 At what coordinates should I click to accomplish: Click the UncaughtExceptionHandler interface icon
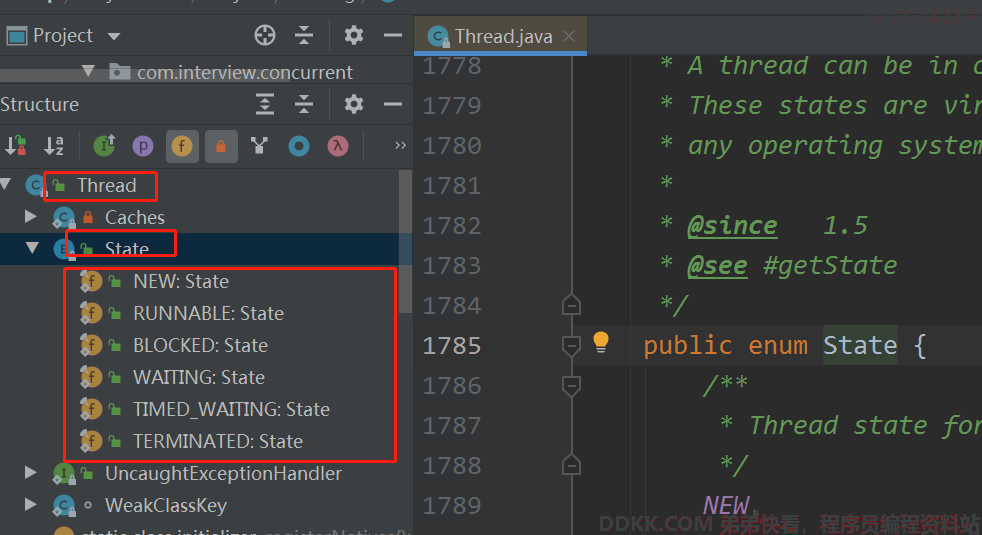click(x=64, y=474)
